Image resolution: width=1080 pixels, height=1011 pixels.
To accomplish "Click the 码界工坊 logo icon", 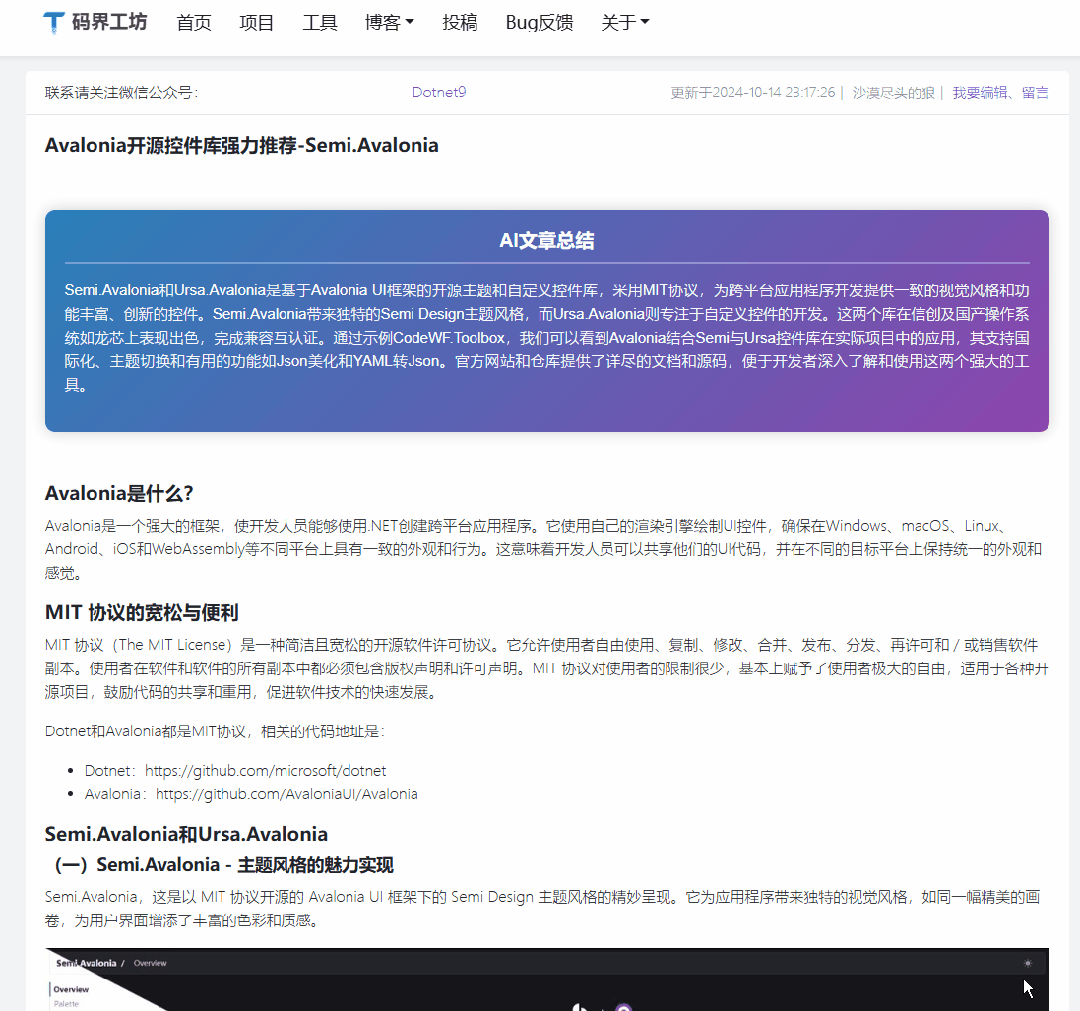I will (x=54, y=23).
